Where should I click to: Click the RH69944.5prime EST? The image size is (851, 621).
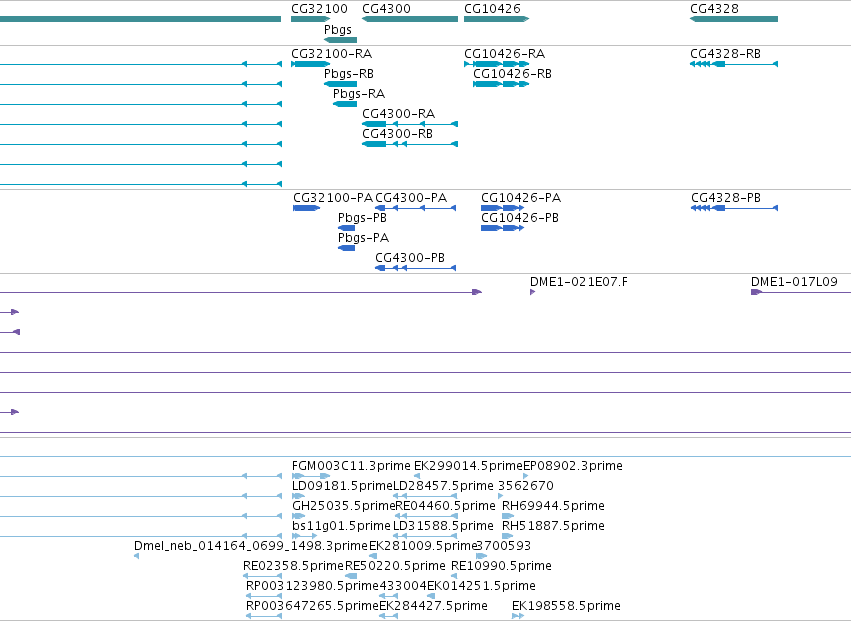[508, 516]
